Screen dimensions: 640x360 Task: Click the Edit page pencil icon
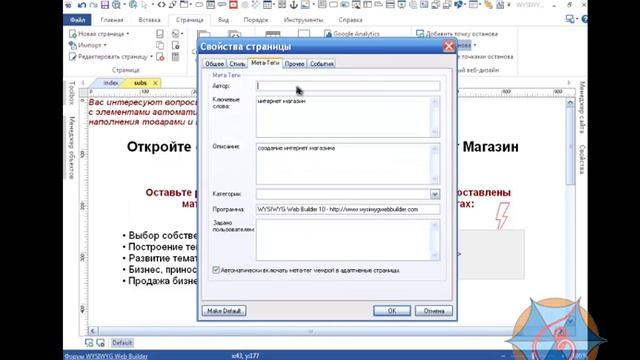[73, 57]
